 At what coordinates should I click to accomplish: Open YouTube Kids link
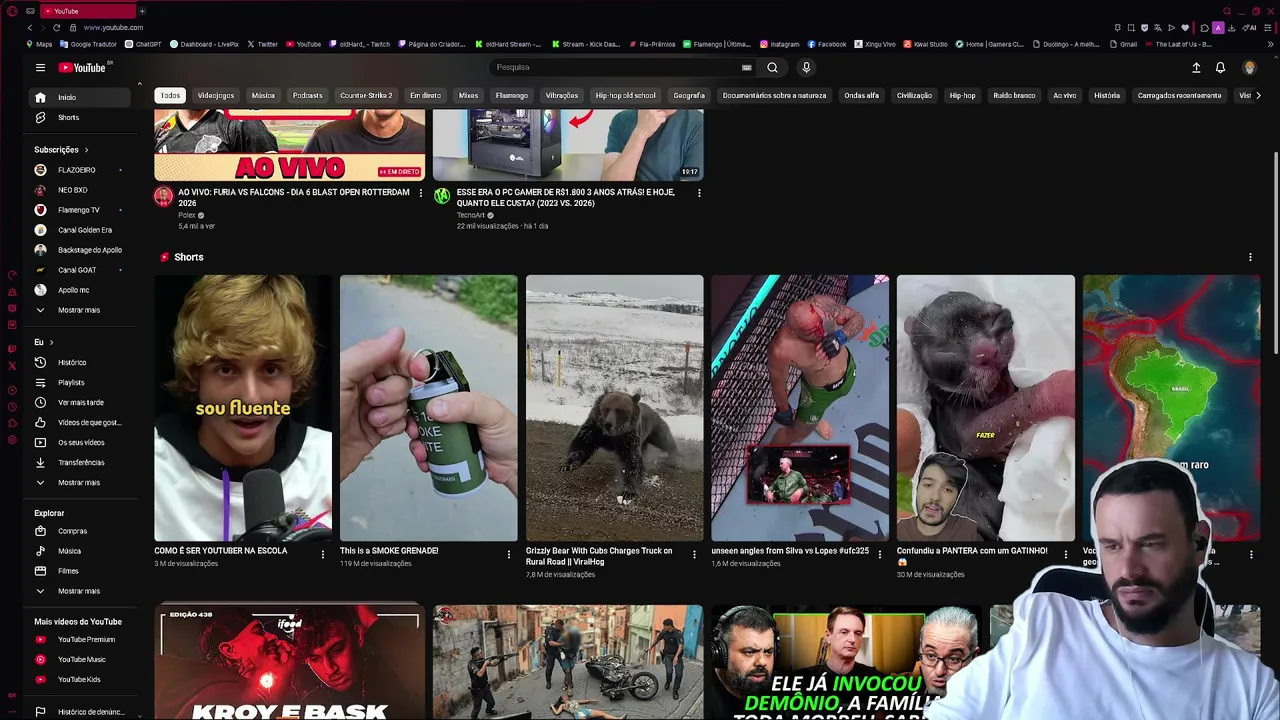80,679
